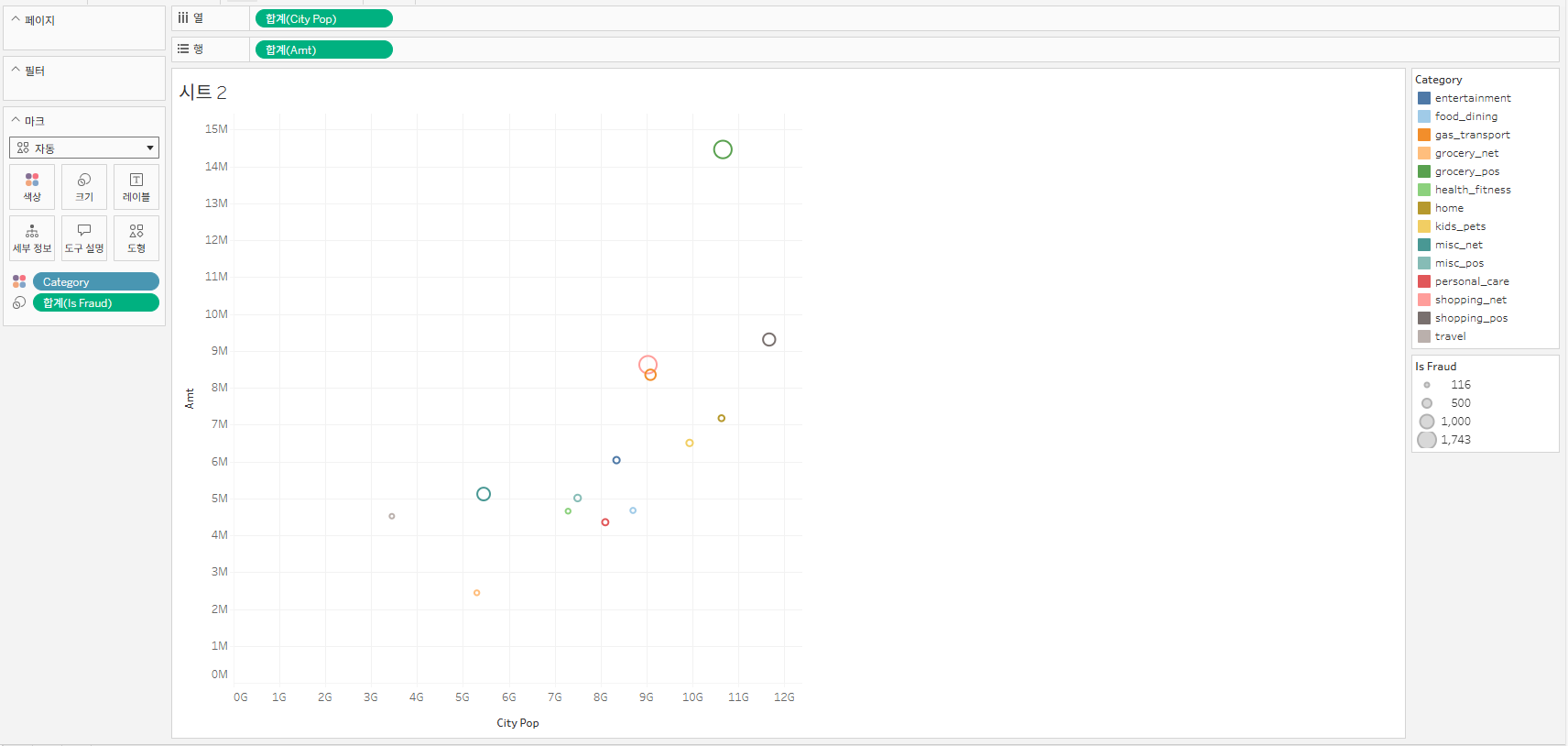1568x746 pixels.
Task: Click the grocery_net color swatch in legend
Action: pos(1424,153)
